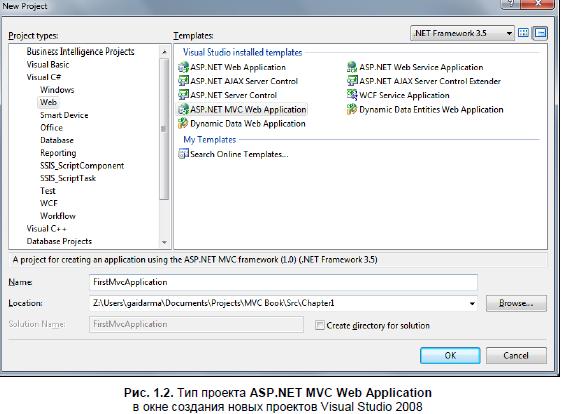
Task: Switch templates to small icons view
Action: [x=540, y=33]
